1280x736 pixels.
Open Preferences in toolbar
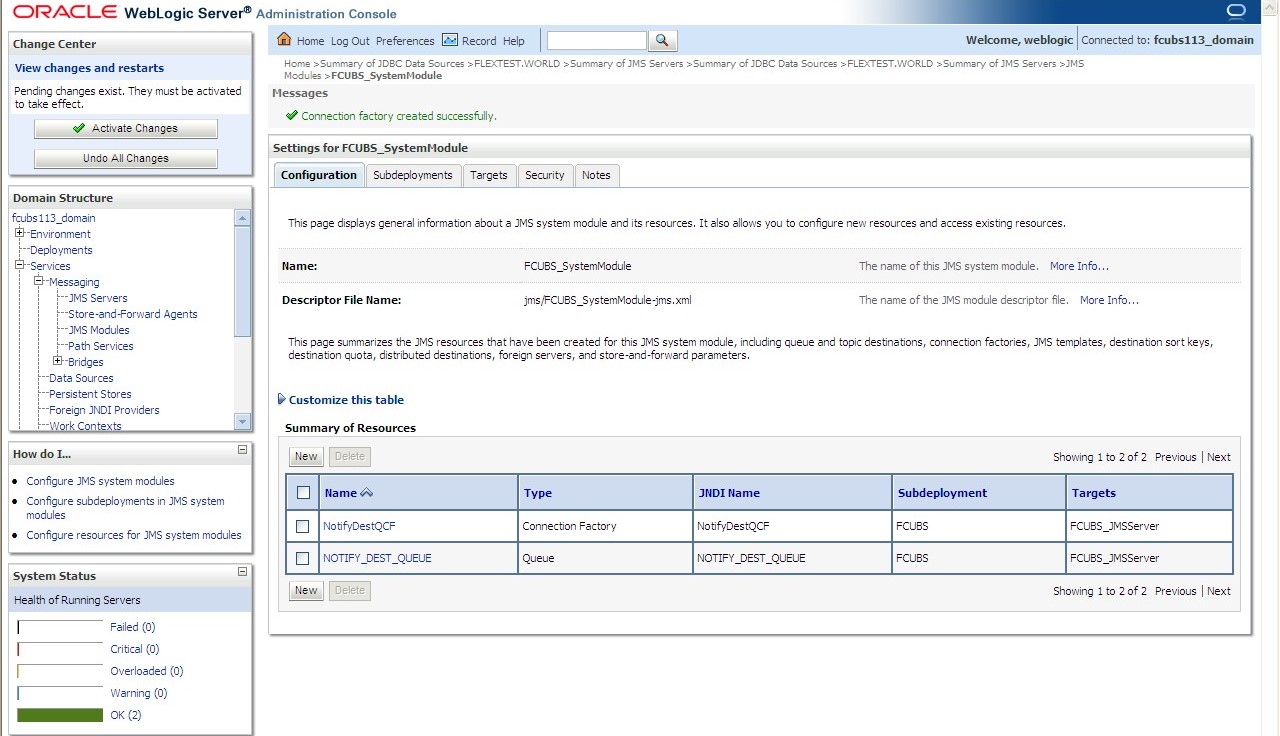point(405,41)
